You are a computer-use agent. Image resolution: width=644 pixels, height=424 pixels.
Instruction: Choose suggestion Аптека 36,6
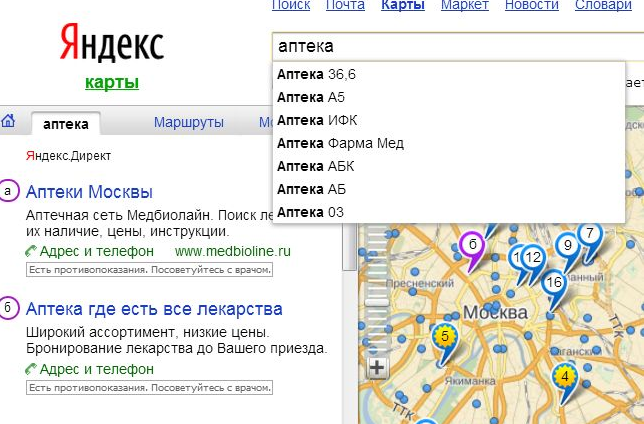point(318,74)
